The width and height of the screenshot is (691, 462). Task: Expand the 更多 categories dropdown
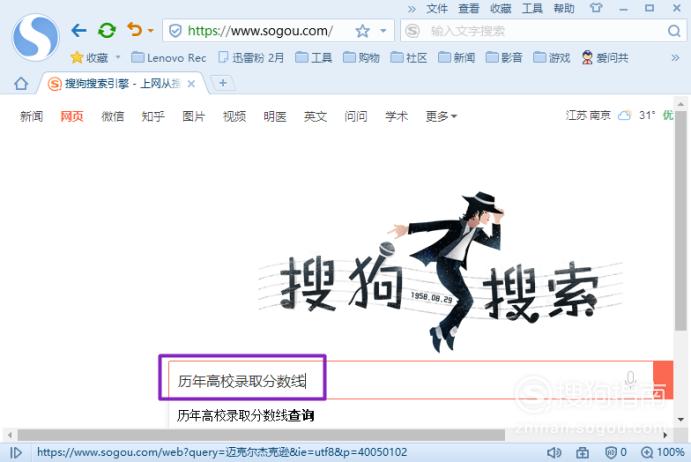coord(441,116)
